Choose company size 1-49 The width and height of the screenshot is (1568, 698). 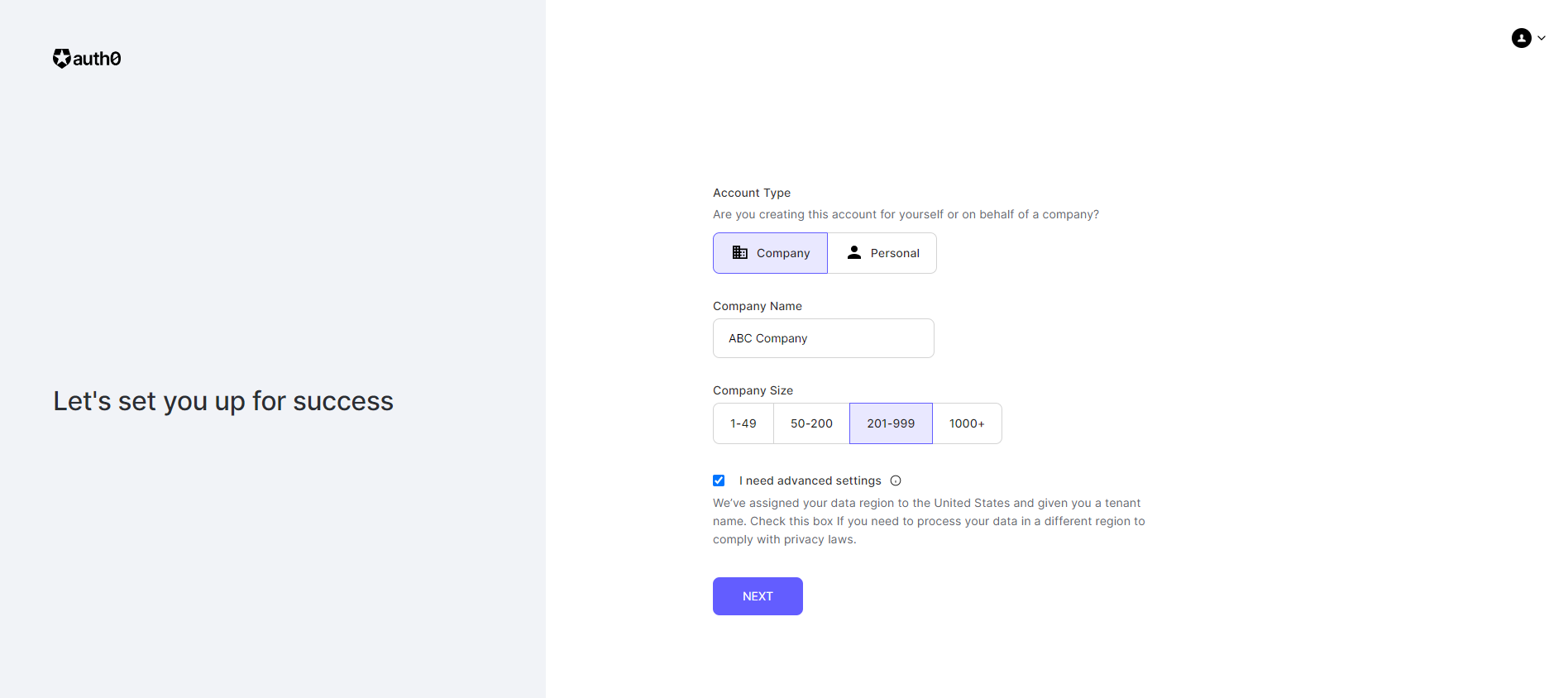click(743, 423)
